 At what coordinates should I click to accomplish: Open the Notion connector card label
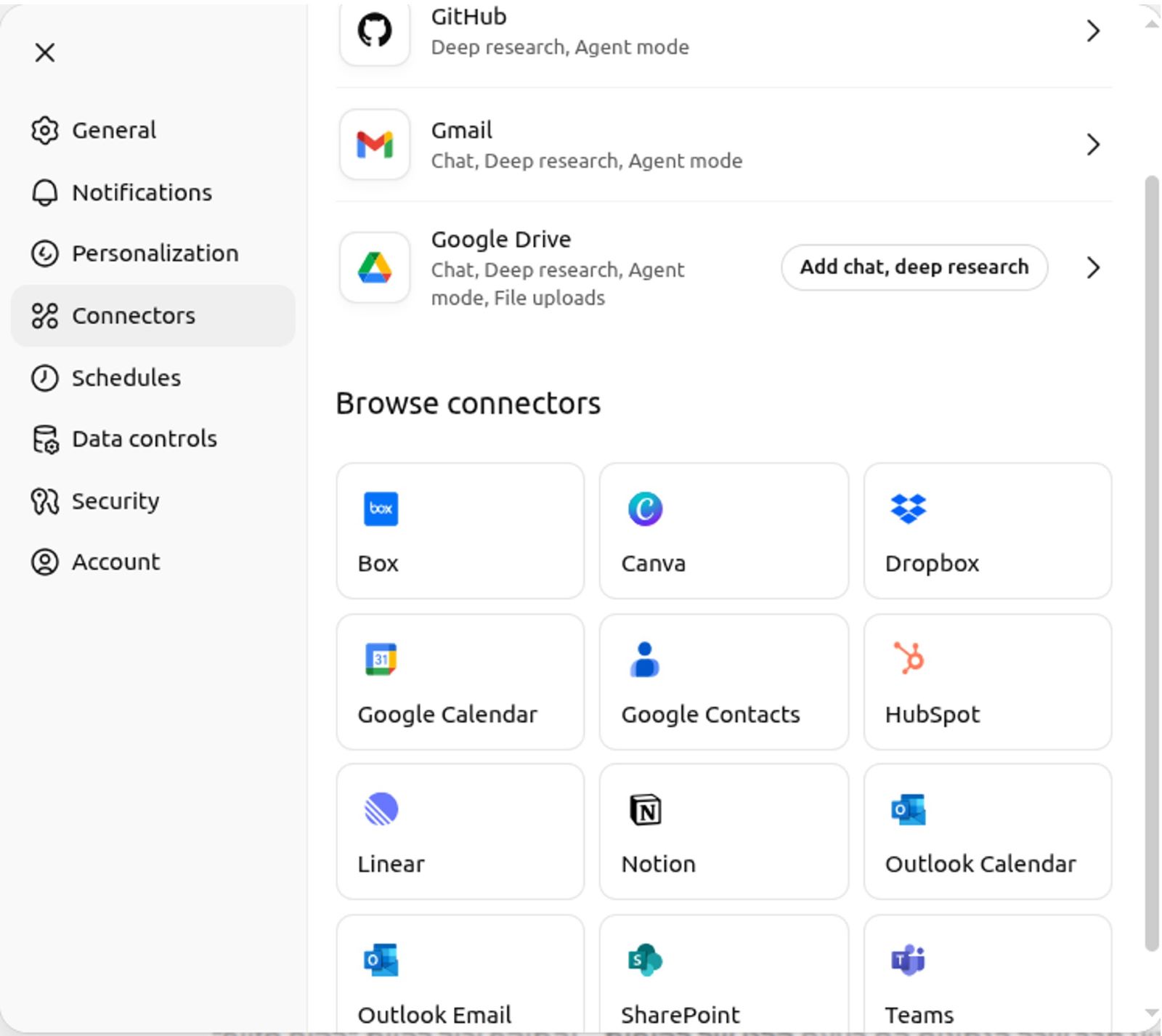tap(658, 865)
